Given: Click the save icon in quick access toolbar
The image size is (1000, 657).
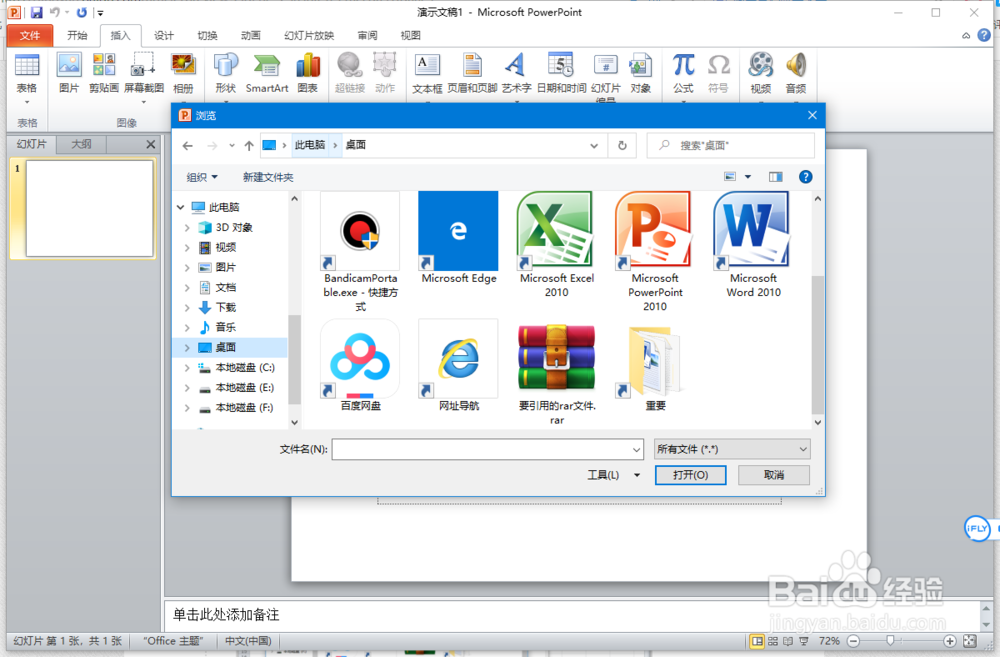Looking at the screenshot, I should tap(36, 12).
